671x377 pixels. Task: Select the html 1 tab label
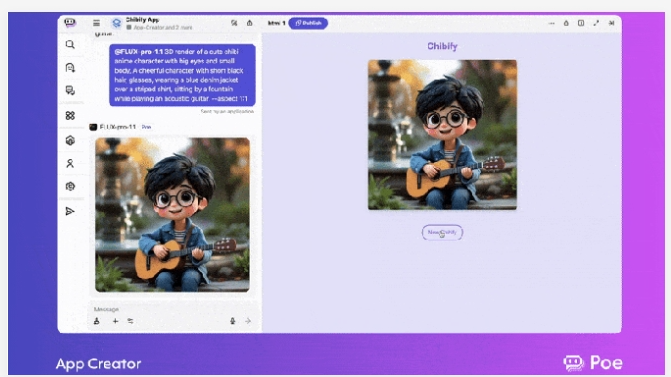tap(276, 23)
